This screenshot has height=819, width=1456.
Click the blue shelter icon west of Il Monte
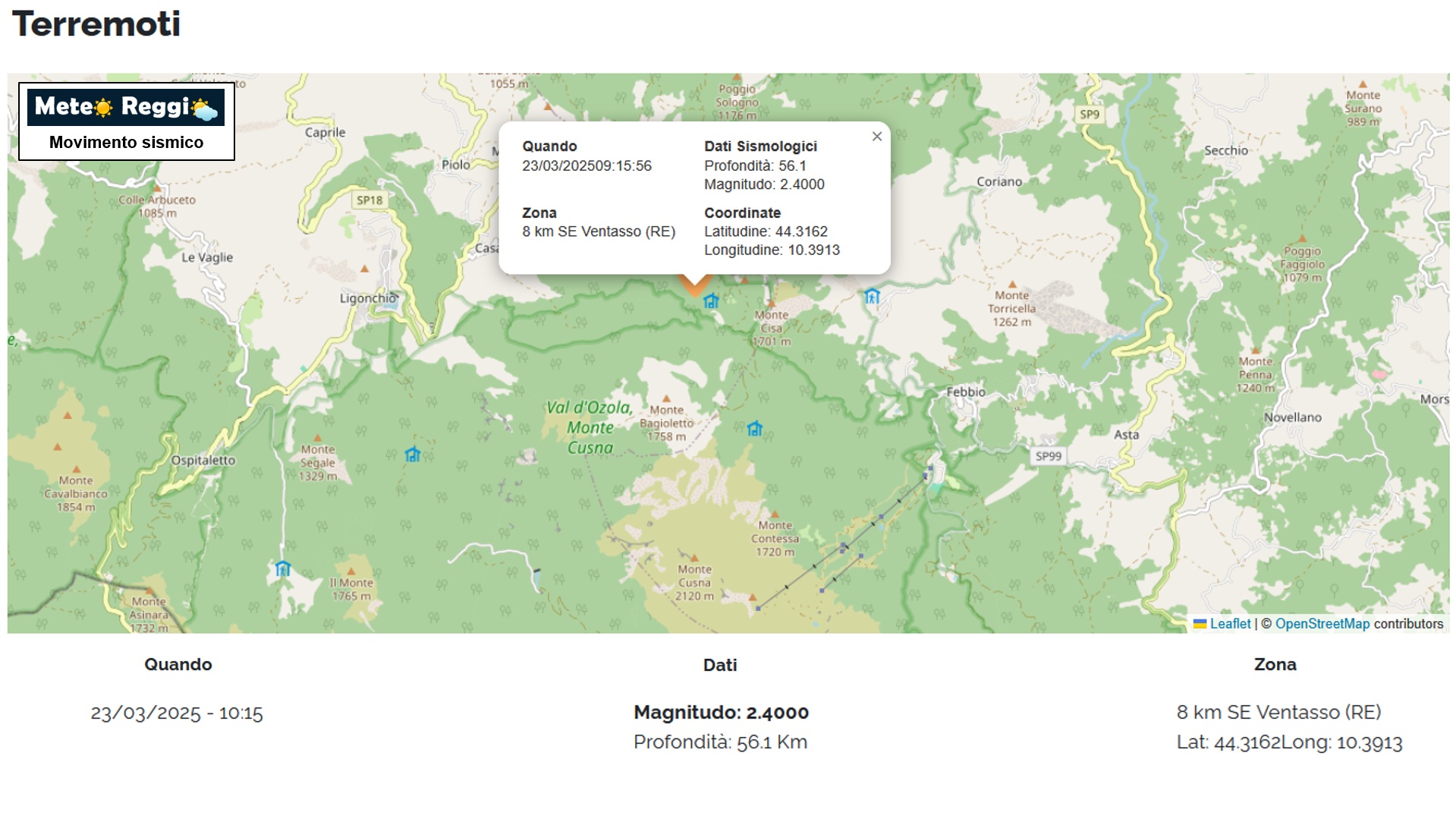[283, 569]
